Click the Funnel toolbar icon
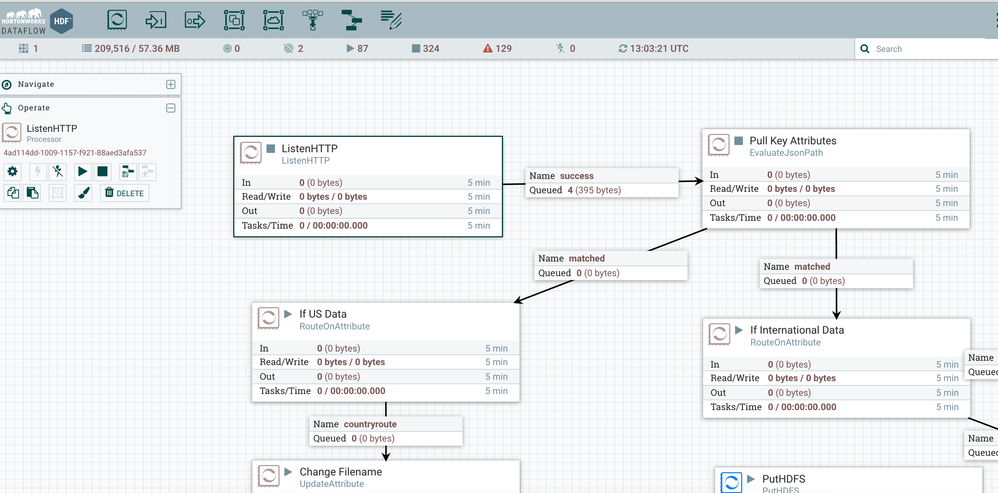The width and height of the screenshot is (998, 493). [x=312, y=19]
